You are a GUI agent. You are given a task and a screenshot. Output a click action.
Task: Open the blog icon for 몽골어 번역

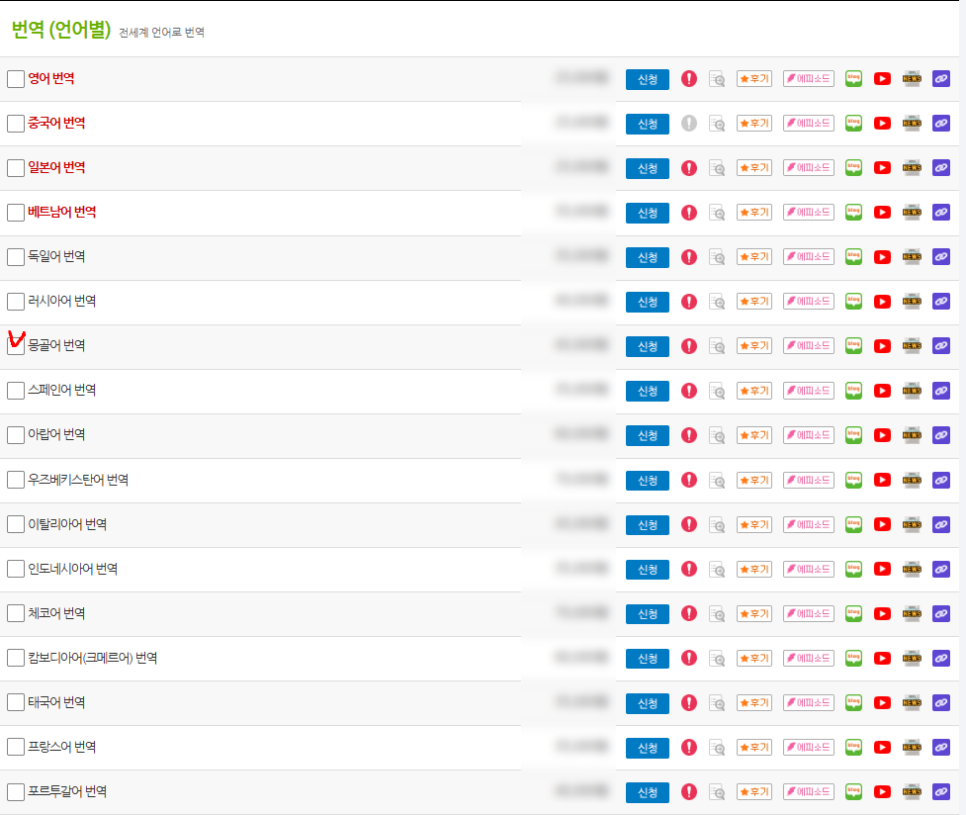tap(853, 346)
